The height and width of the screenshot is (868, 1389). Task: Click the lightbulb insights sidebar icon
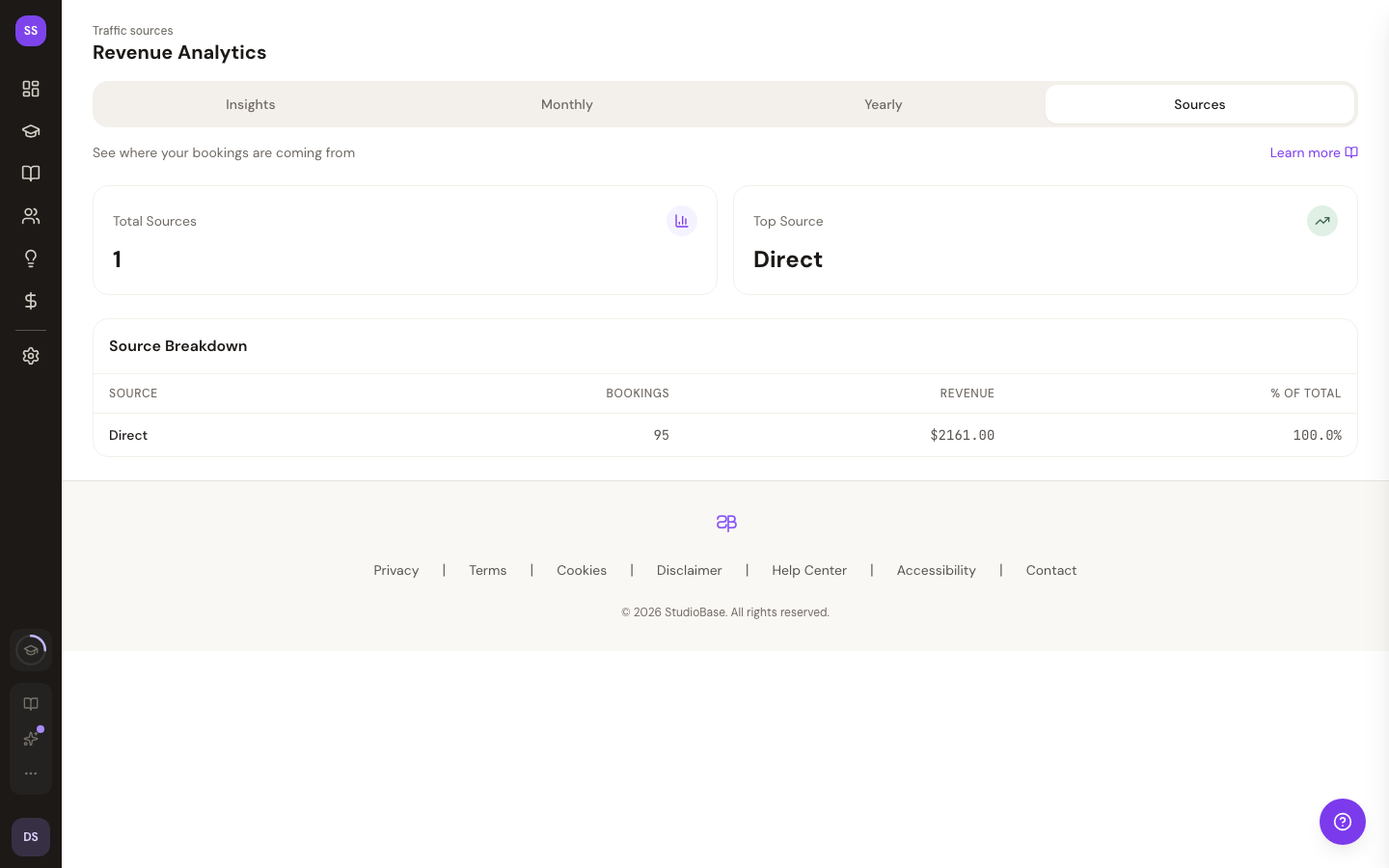coord(31,258)
